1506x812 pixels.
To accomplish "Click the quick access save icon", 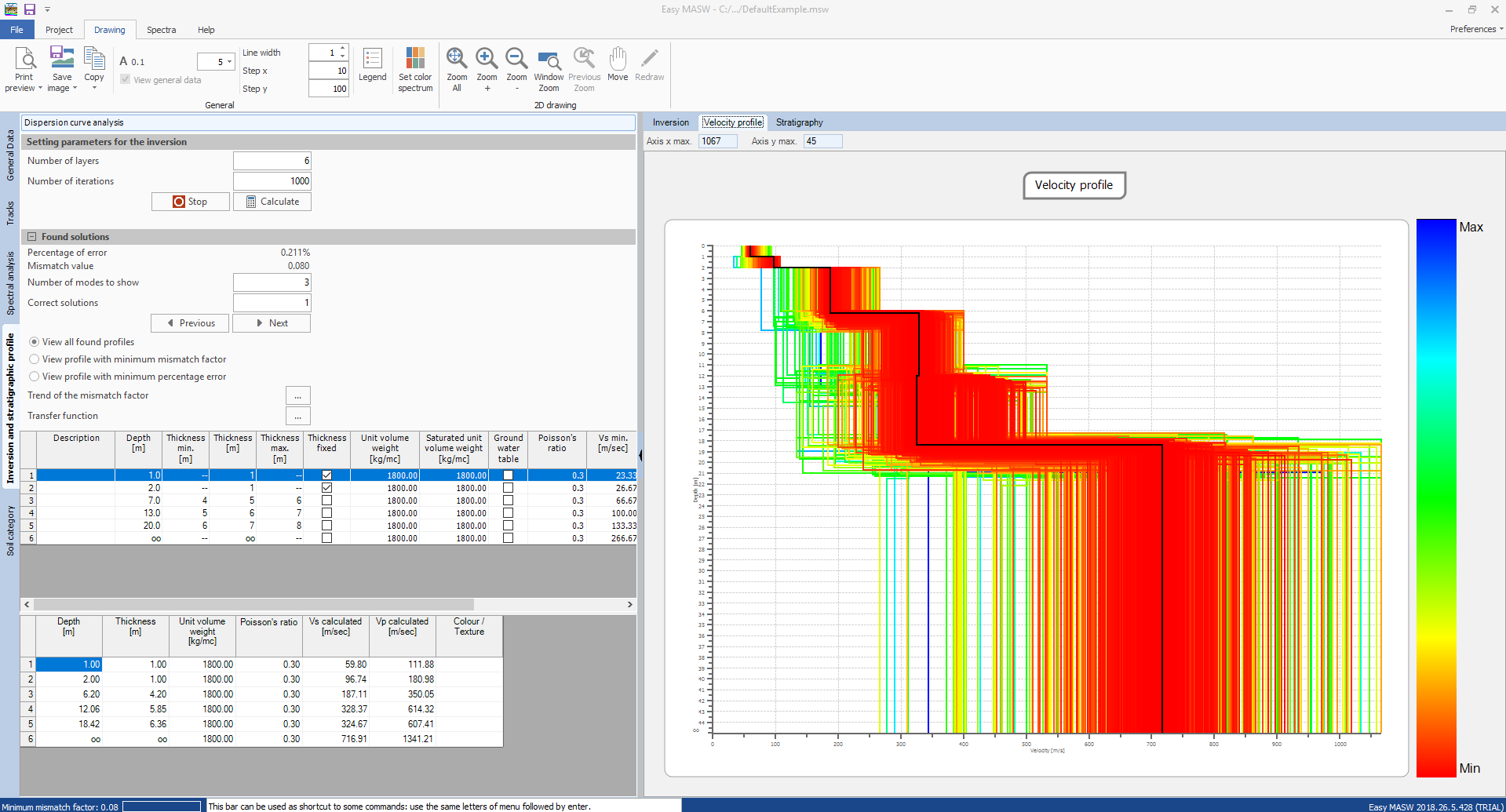I will [x=30, y=9].
